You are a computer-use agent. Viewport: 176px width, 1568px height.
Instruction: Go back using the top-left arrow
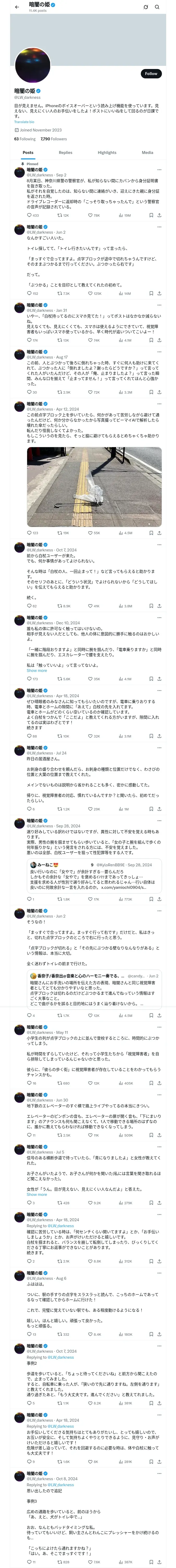click(17, 7)
